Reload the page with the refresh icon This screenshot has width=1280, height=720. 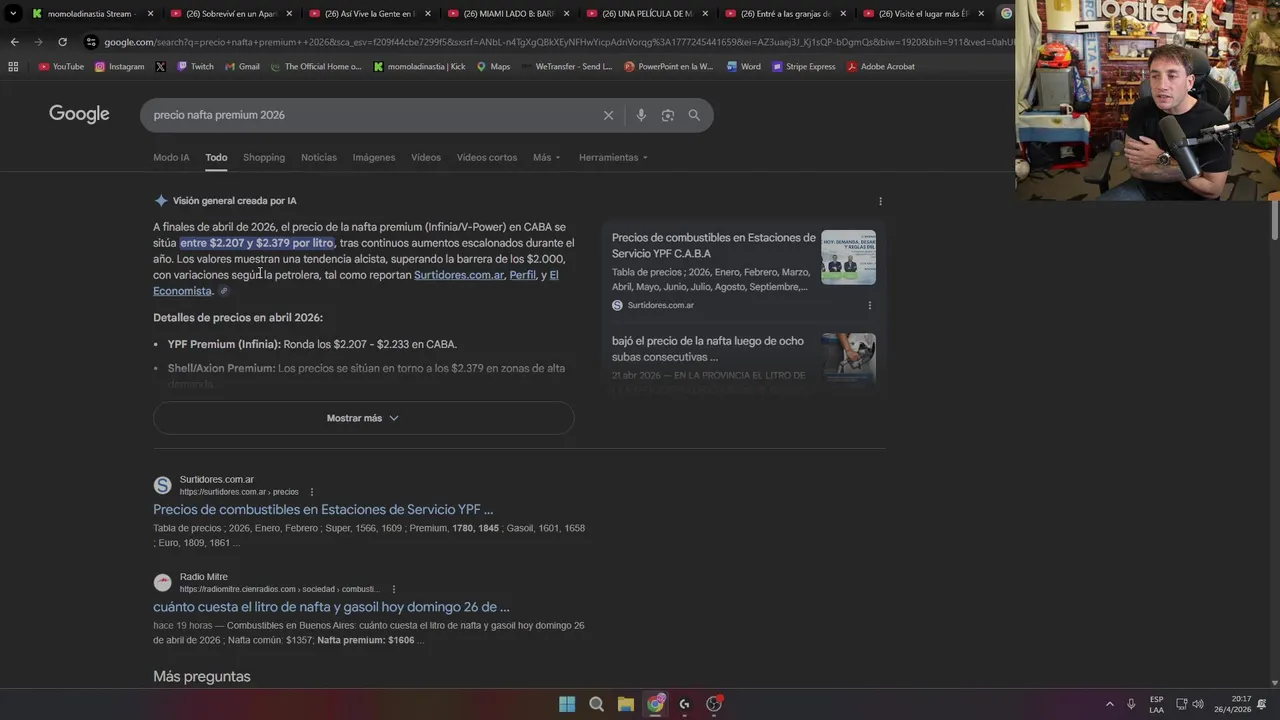pos(62,42)
